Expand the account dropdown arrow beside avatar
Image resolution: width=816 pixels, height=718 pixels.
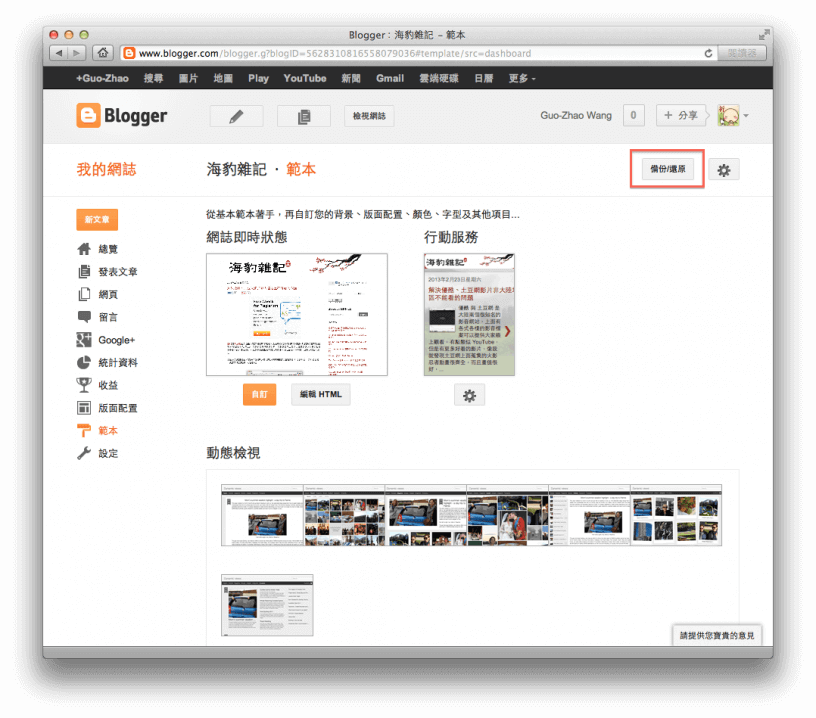pyautogui.click(x=746, y=116)
